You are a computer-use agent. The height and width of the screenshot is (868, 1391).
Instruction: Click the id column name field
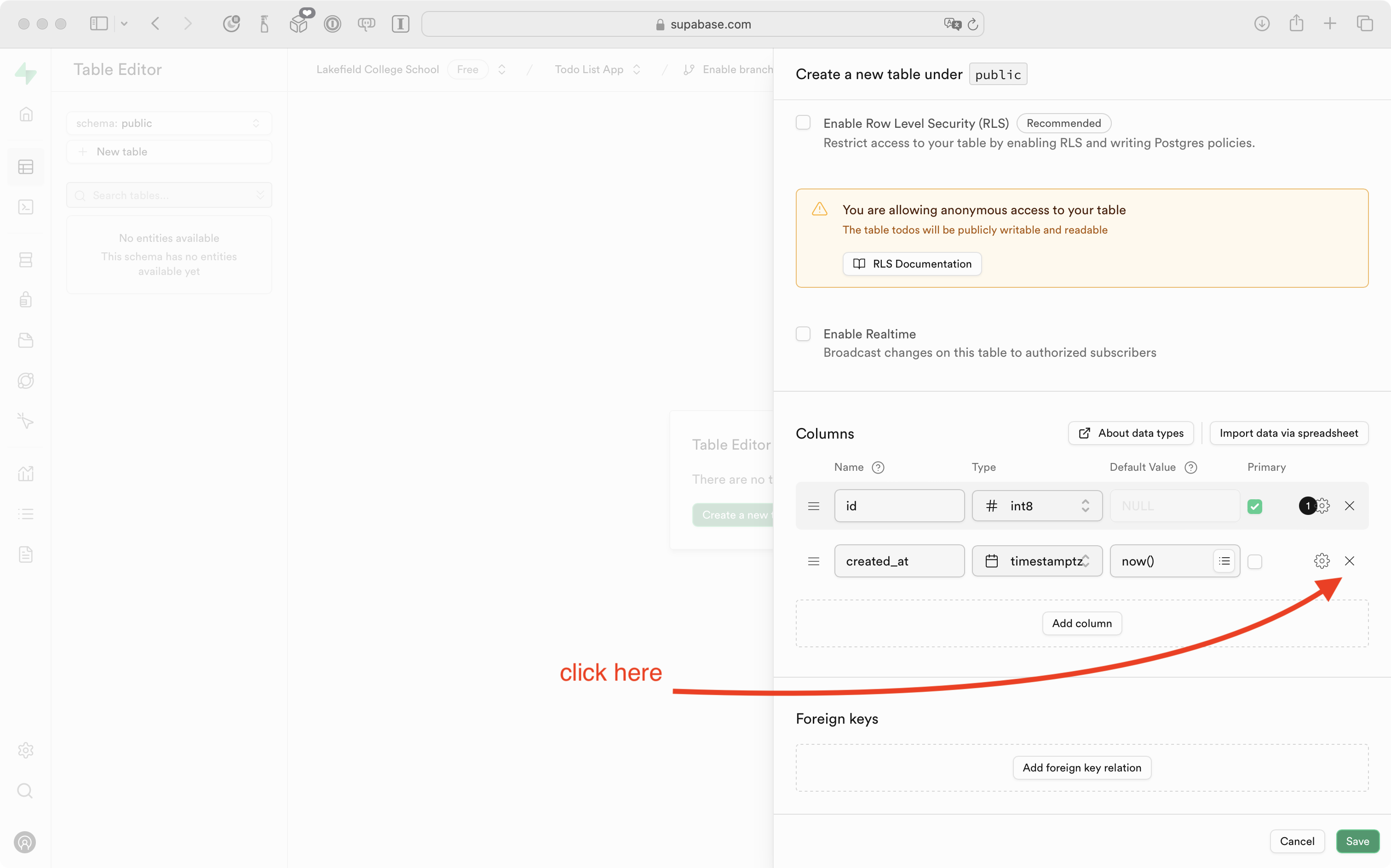[x=899, y=506]
